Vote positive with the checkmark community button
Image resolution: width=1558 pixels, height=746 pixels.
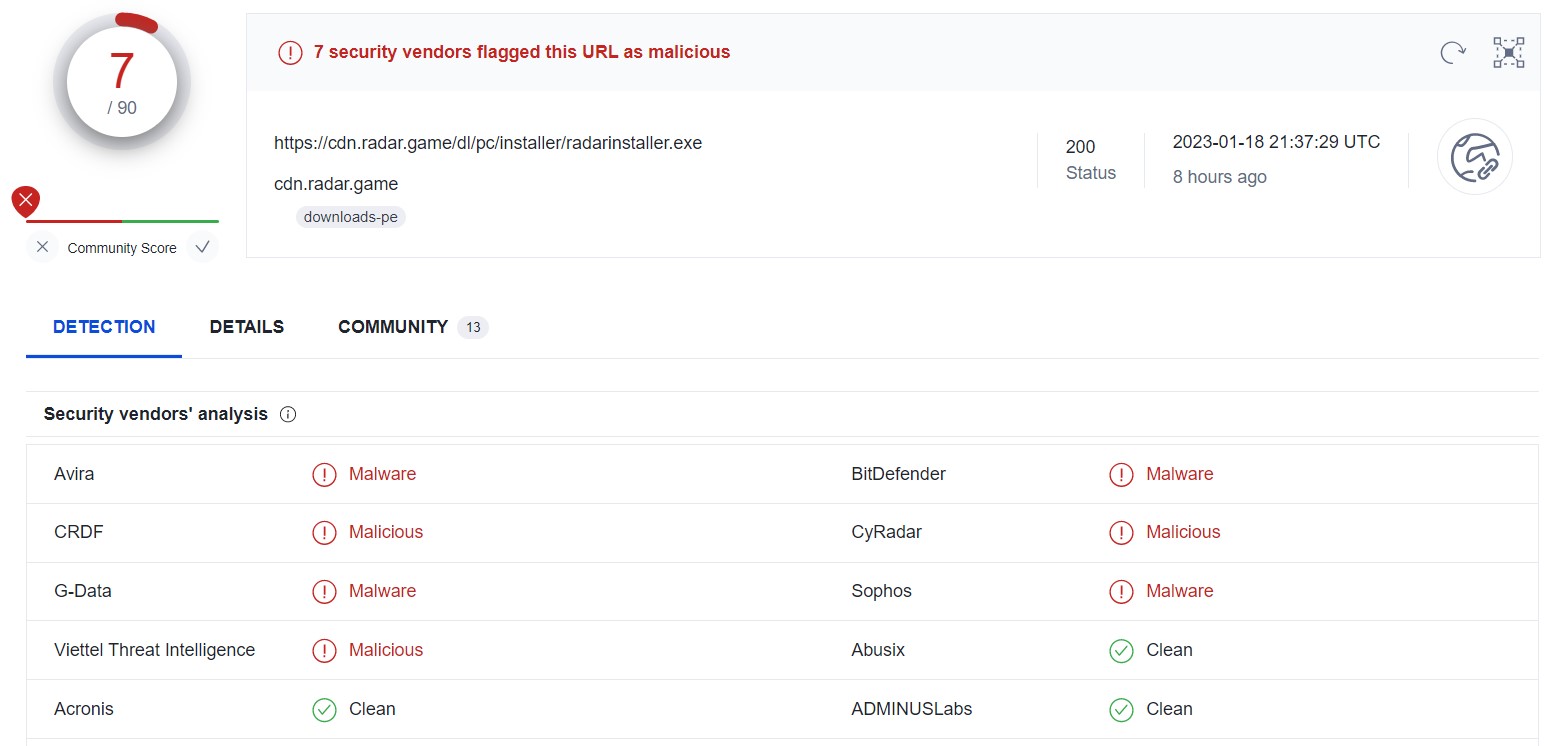click(x=202, y=247)
